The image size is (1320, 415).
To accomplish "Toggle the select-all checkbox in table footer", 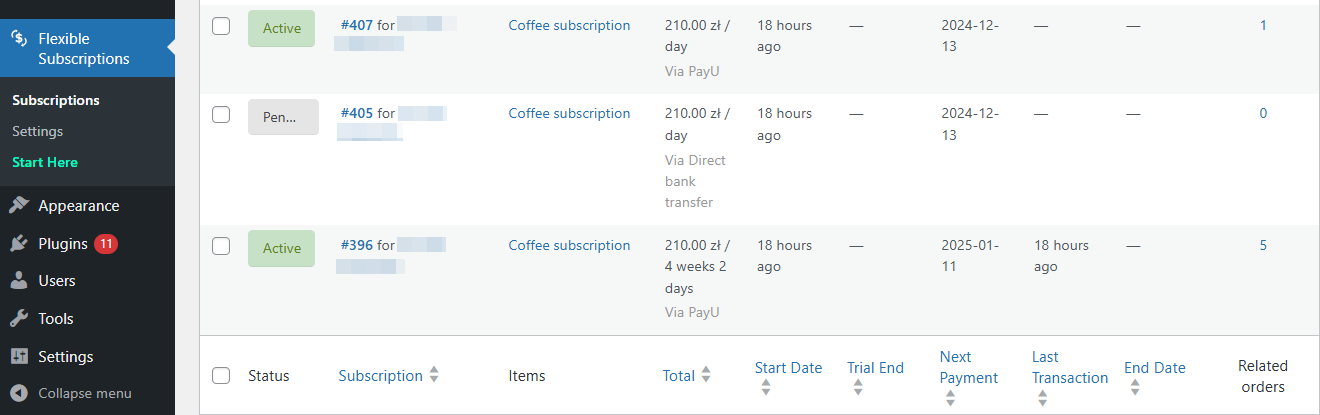I will click(x=221, y=376).
